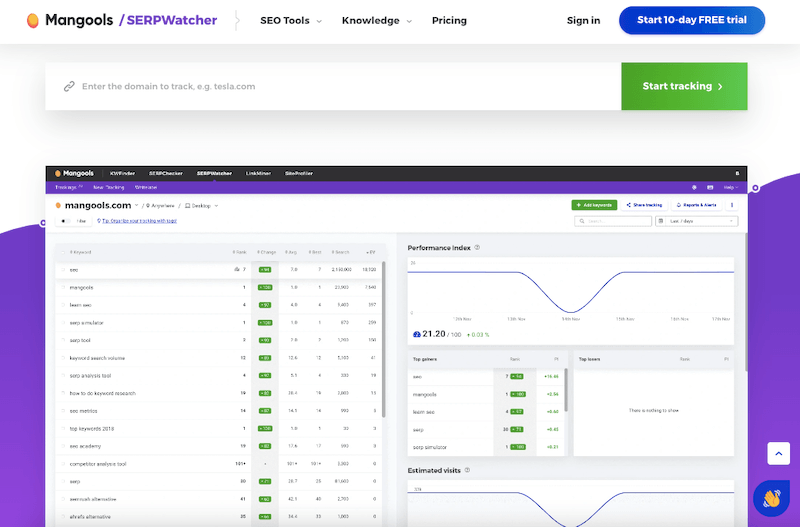Go to the Pricing page
Image resolution: width=800 pixels, height=527 pixels.
click(x=449, y=20)
